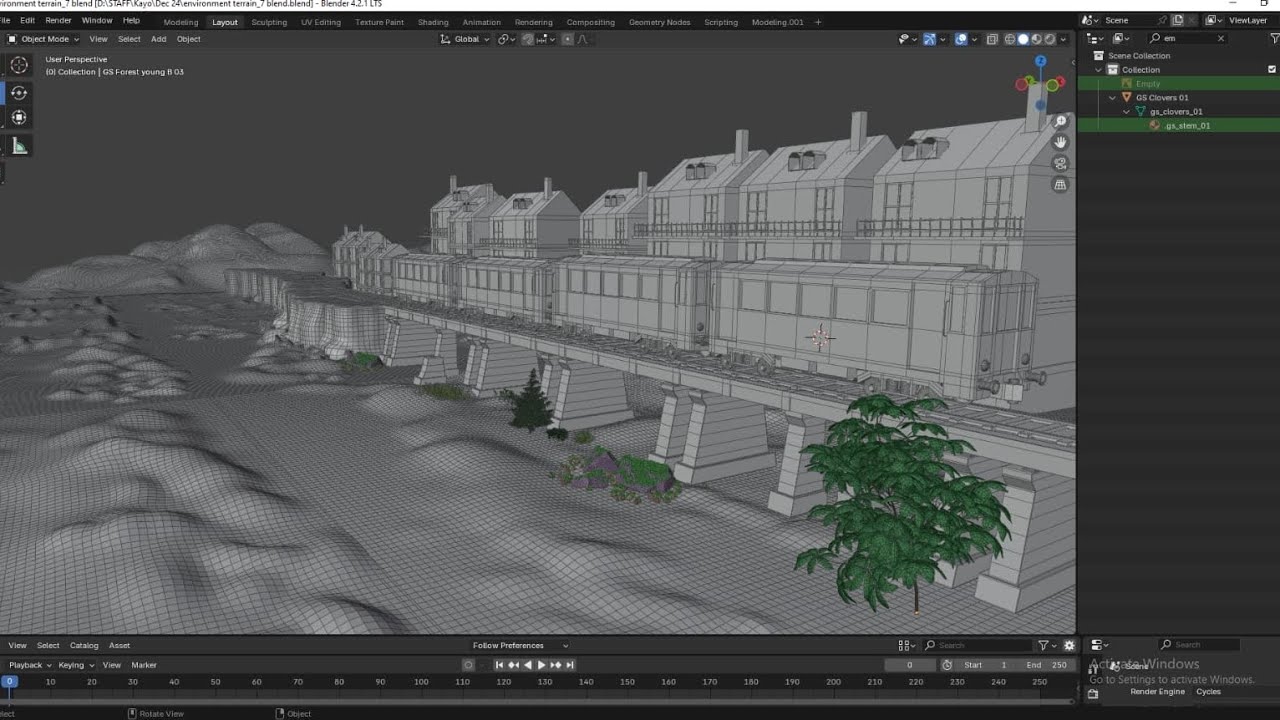Jump to timeline start frame
Image resolution: width=1280 pixels, height=720 pixels.
(x=499, y=665)
